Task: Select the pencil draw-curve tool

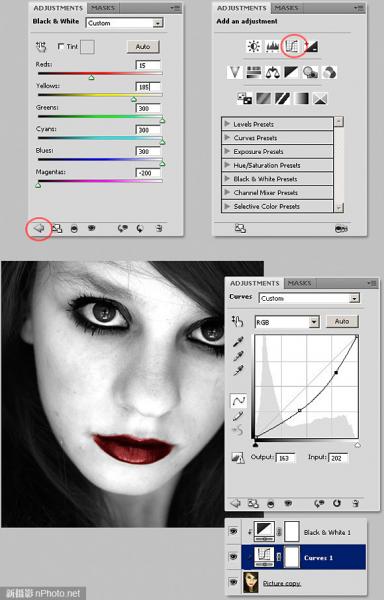Action: point(238,416)
